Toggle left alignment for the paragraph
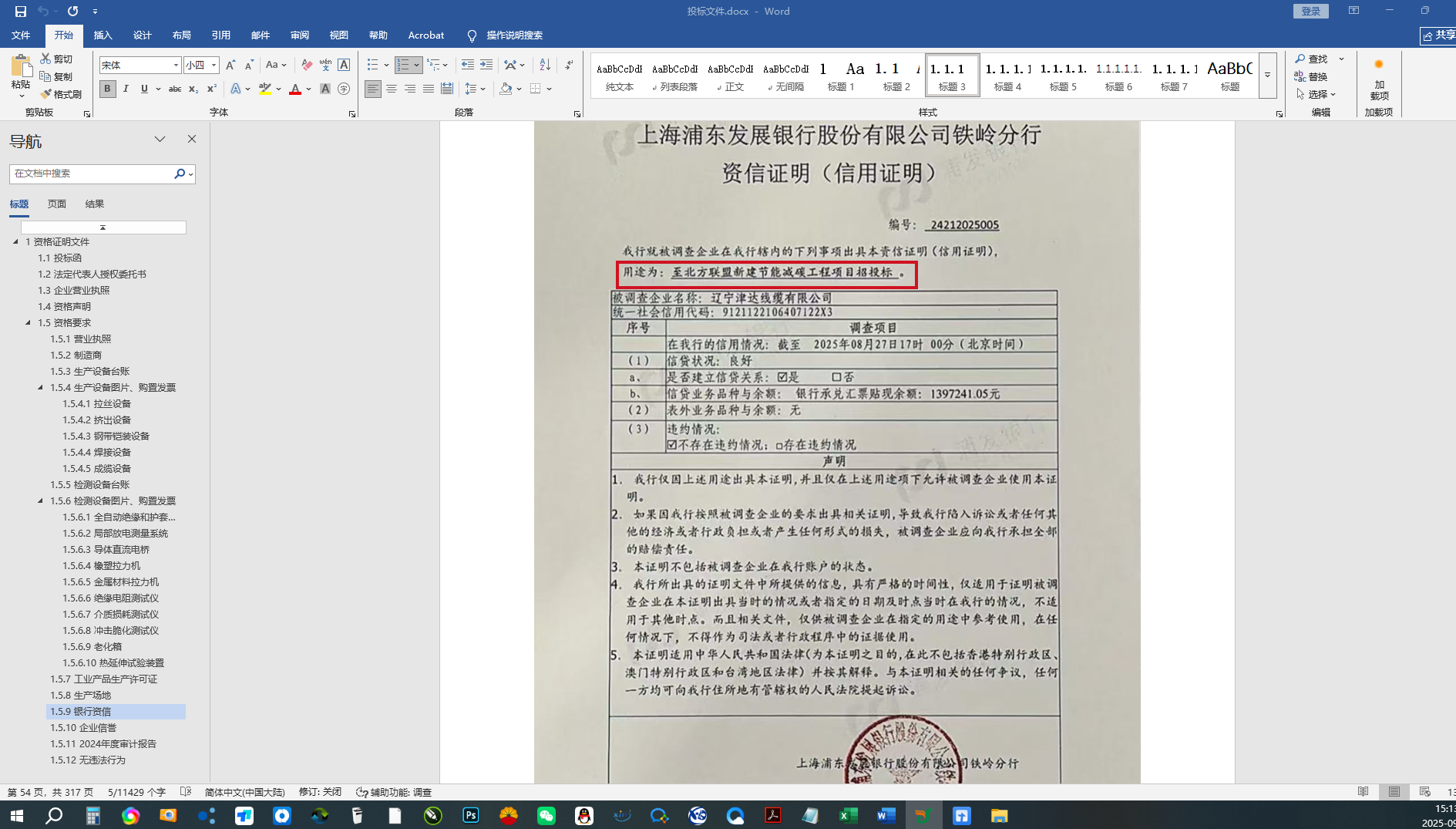Viewport: 1456px width, 829px height. coord(373,89)
